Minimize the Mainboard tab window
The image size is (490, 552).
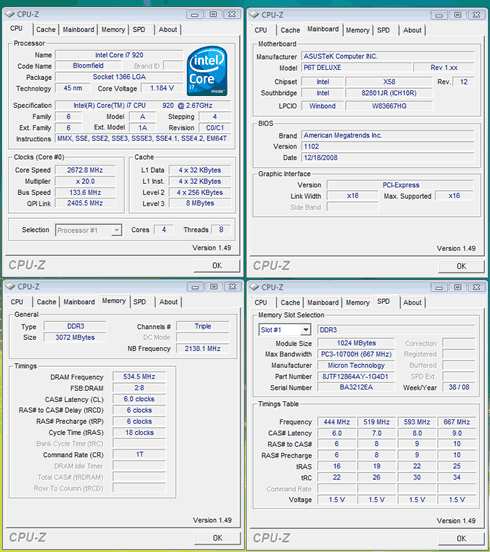coord(439,15)
